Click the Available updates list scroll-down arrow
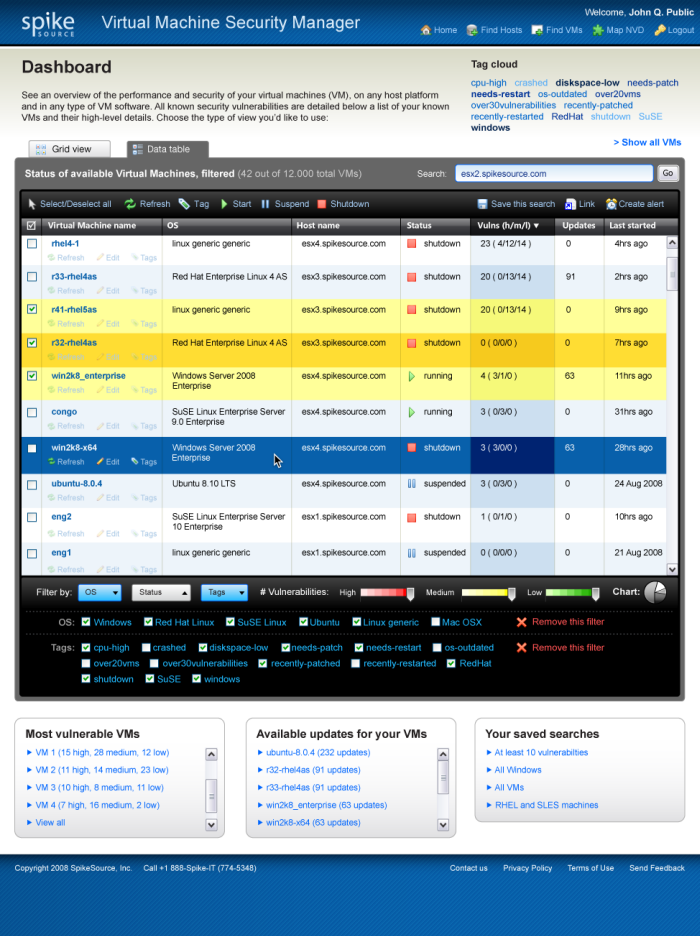The height and width of the screenshot is (936, 700). (443, 825)
